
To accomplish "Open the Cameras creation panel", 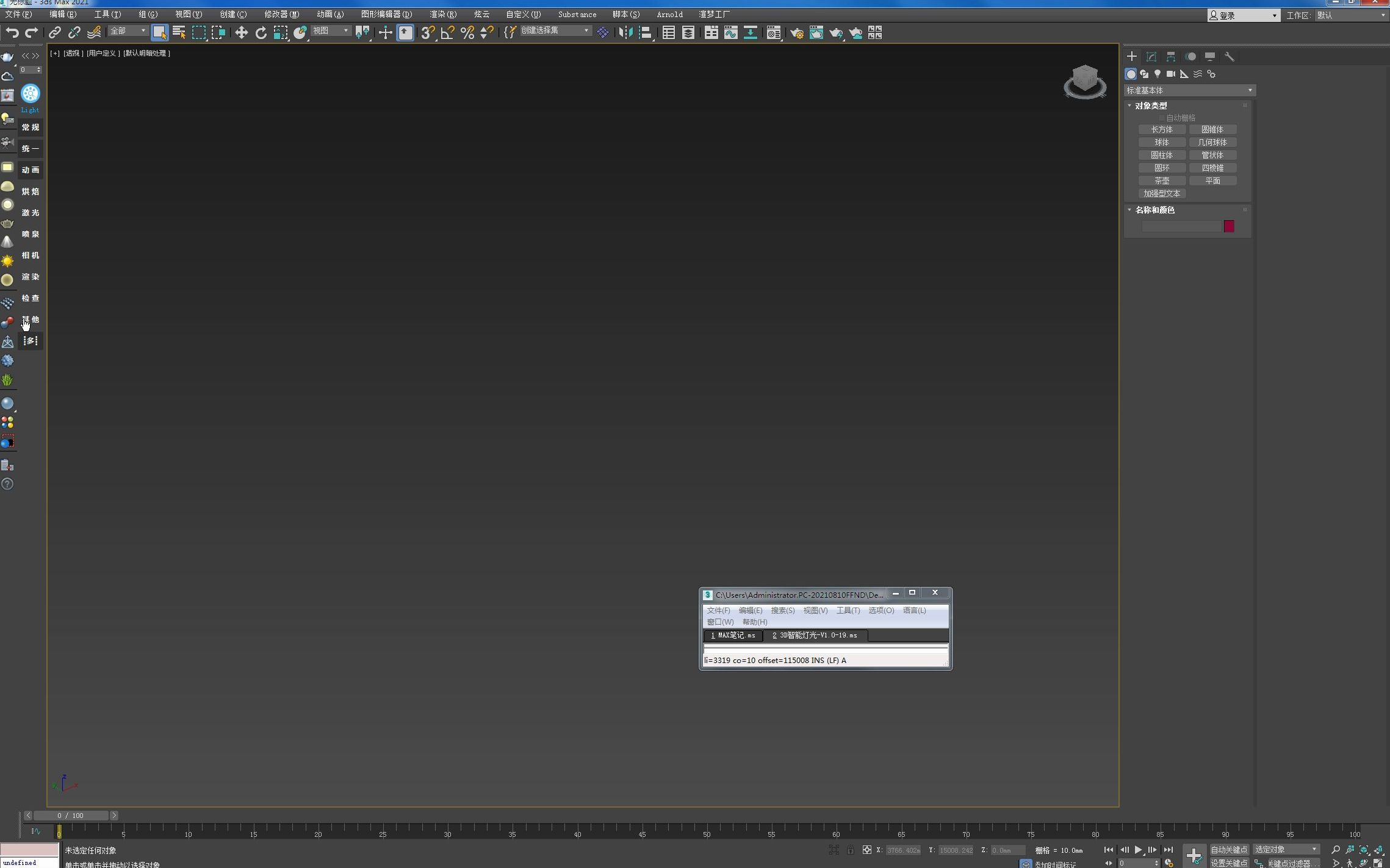I will click(1170, 74).
